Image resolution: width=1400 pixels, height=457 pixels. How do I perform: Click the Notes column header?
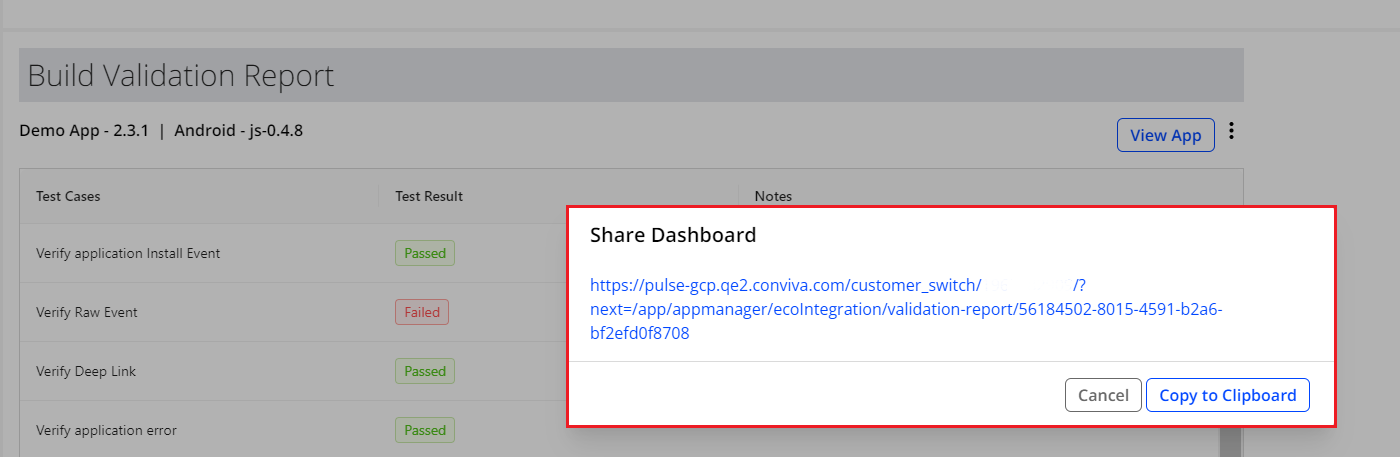tap(773, 196)
